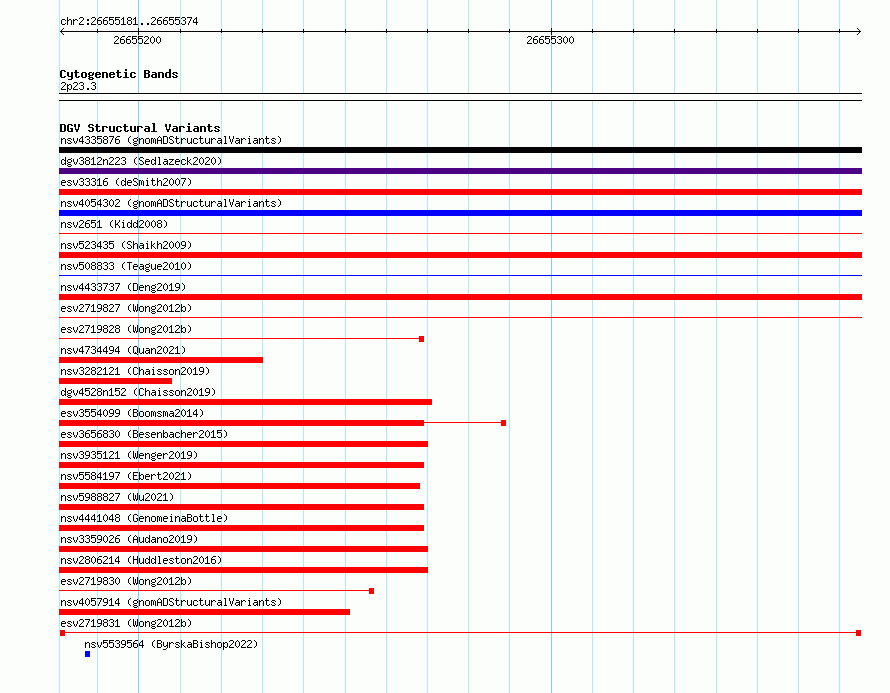The height and width of the screenshot is (693, 890).
Task: Select the blue nsv4054302 variant bar
Action: pos(460,213)
